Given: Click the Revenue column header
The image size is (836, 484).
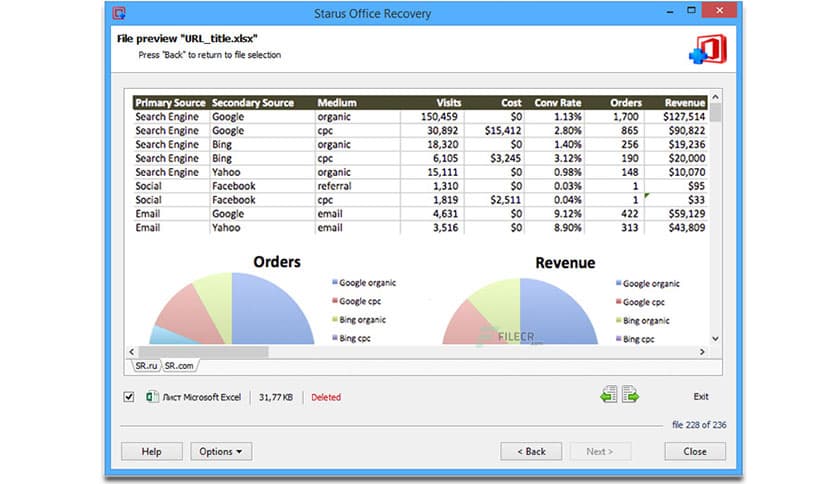Looking at the screenshot, I should [685, 103].
